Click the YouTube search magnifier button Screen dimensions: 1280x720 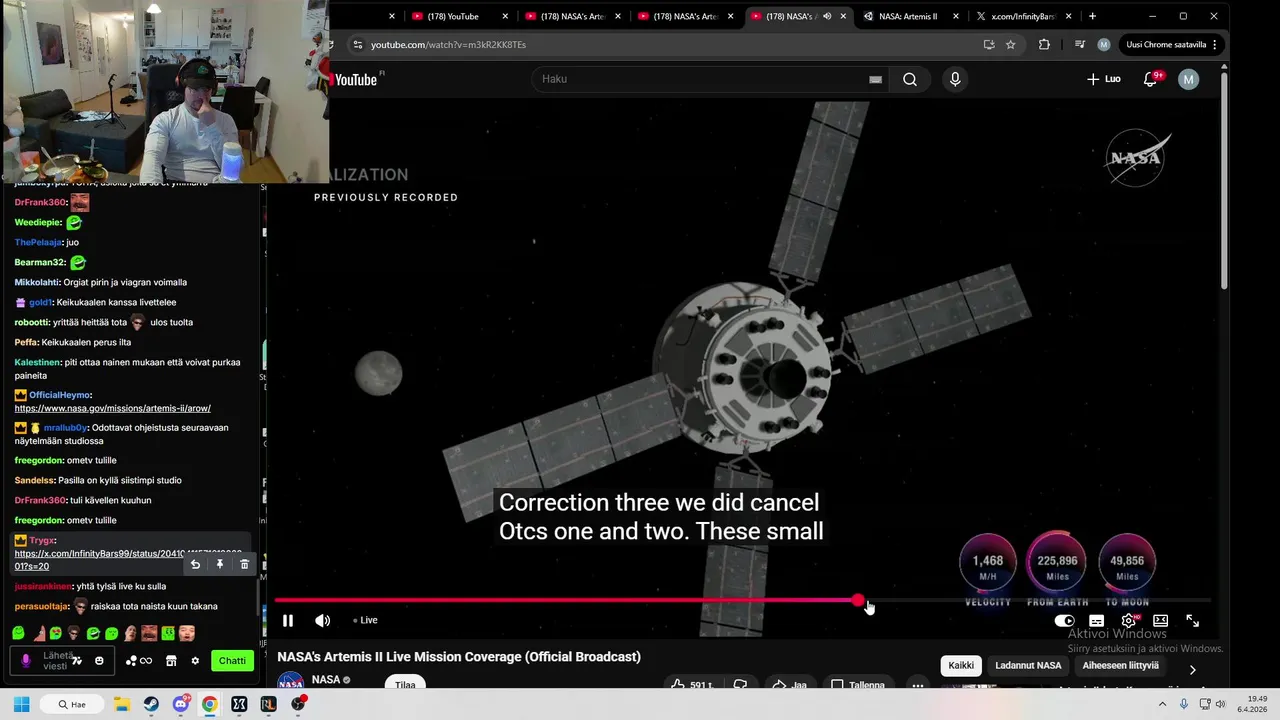coord(910,79)
